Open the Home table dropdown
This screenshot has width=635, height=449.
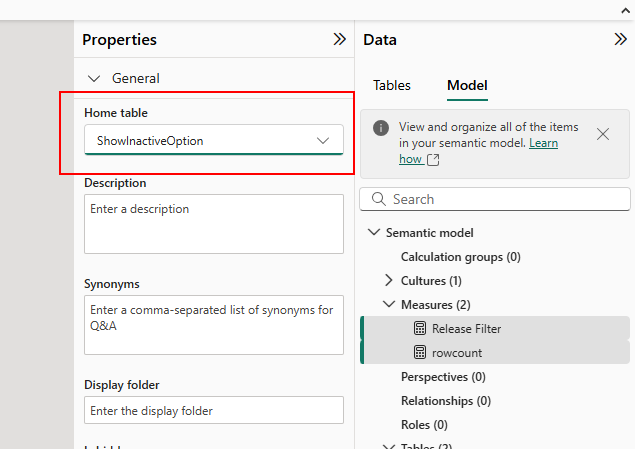point(214,140)
